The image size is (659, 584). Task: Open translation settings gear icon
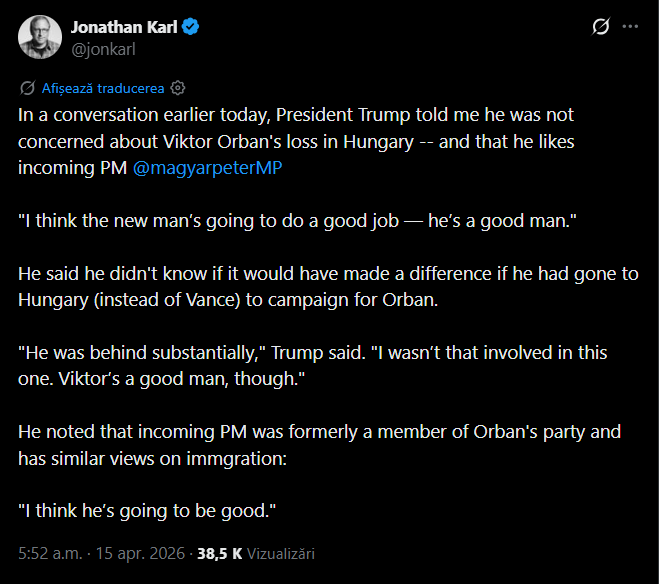[x=178, y=88]
